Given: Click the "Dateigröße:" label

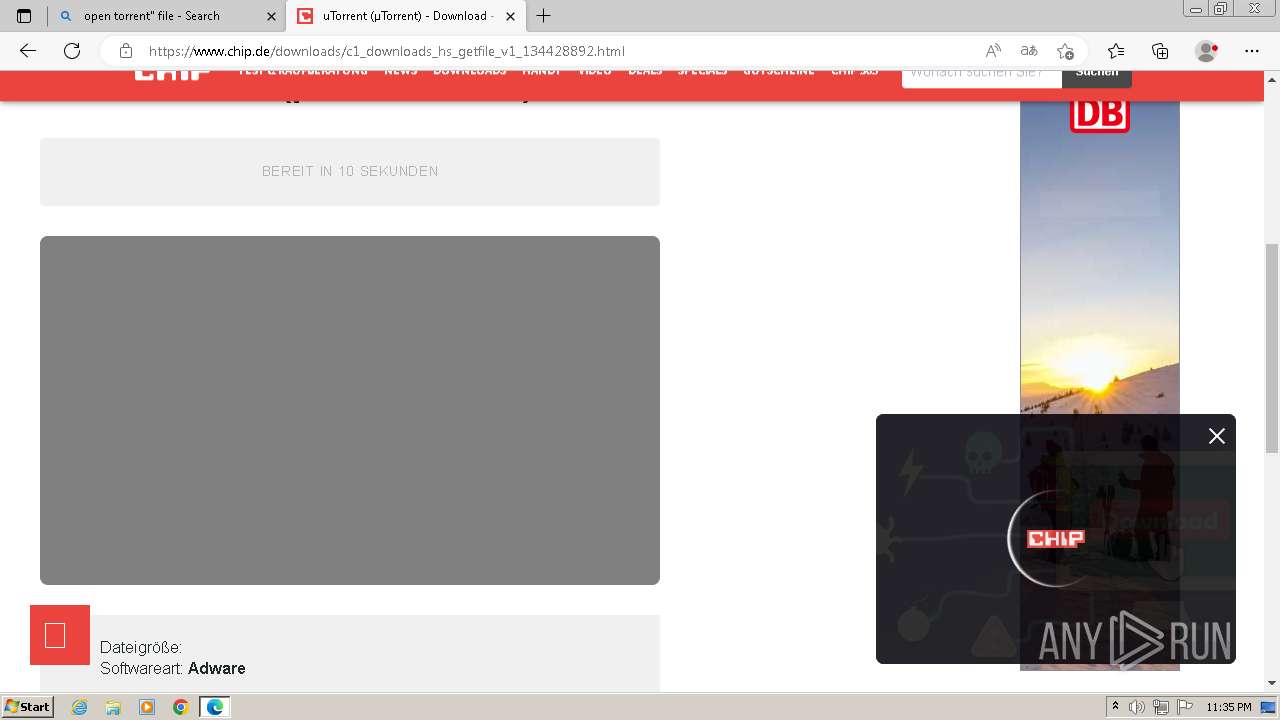Looking at the screenshot, I should pos(141,648).
